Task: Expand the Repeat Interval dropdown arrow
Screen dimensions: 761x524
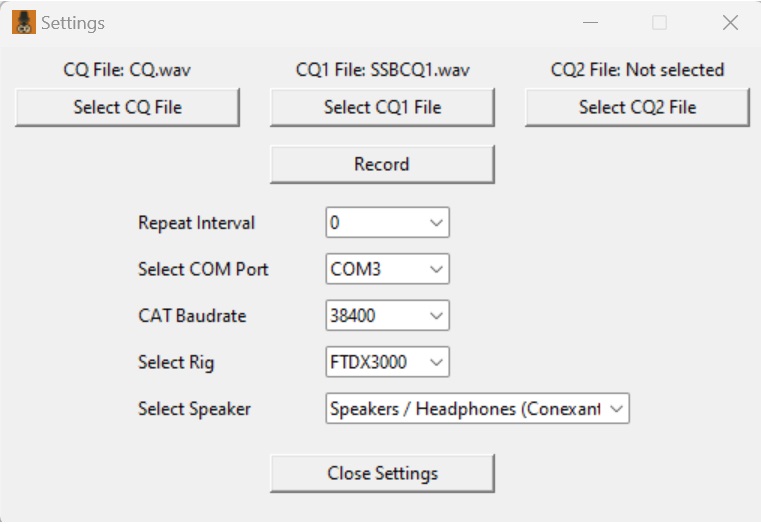Action: click(x=436, y=223)
